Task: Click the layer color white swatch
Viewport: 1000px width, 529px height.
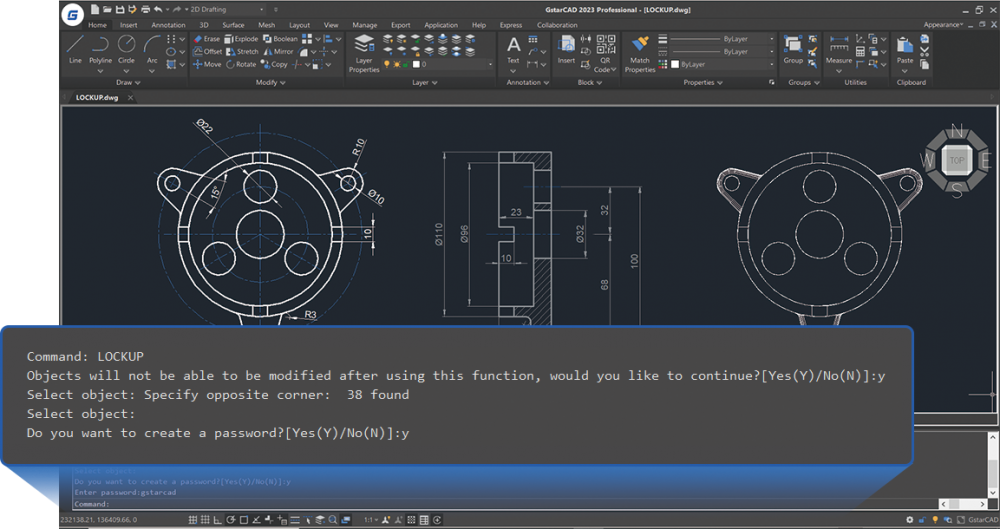Action: pyautogui.click(x=416, y=64)
